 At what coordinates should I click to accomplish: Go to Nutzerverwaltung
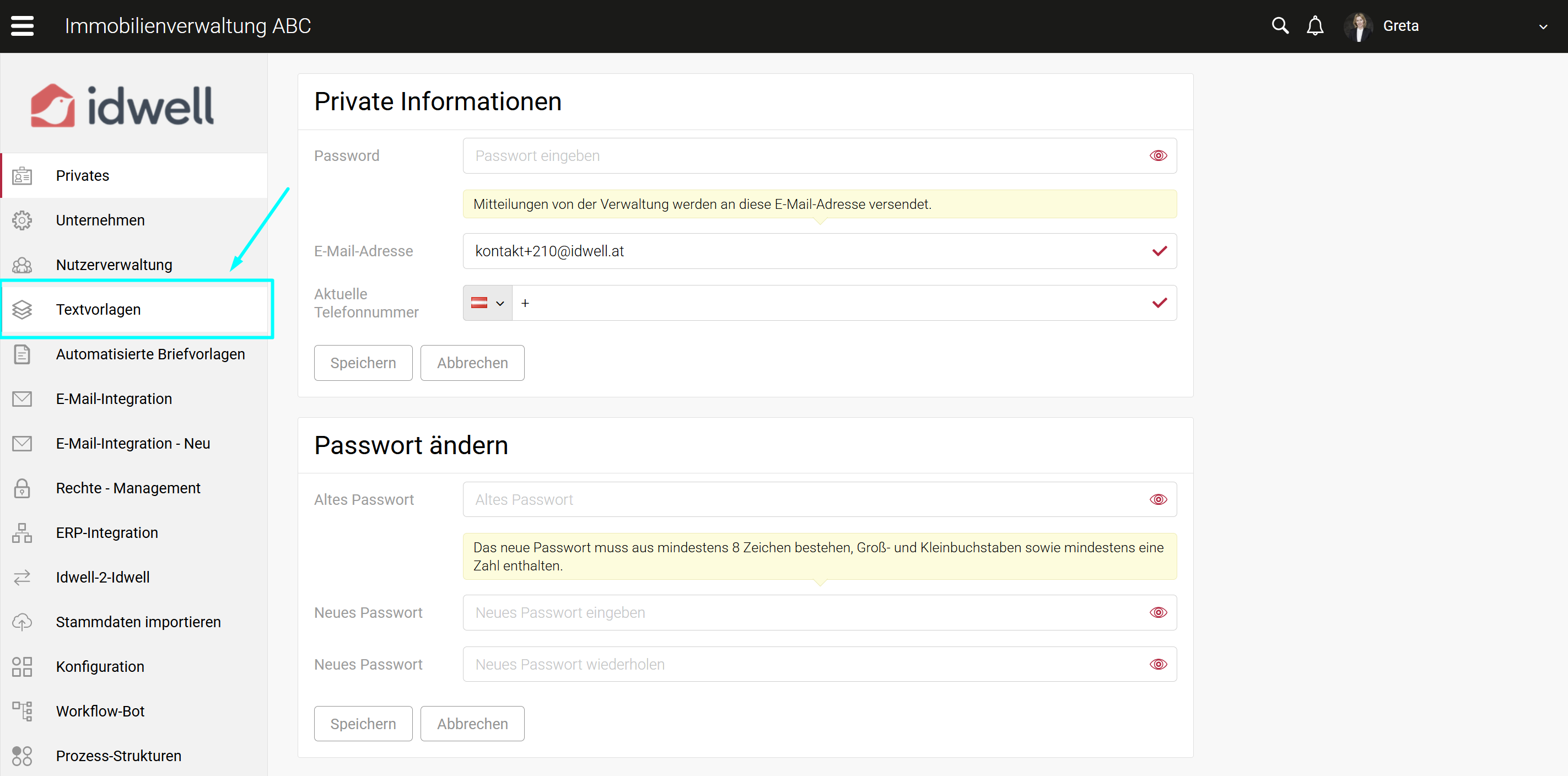tap(134, 265)
